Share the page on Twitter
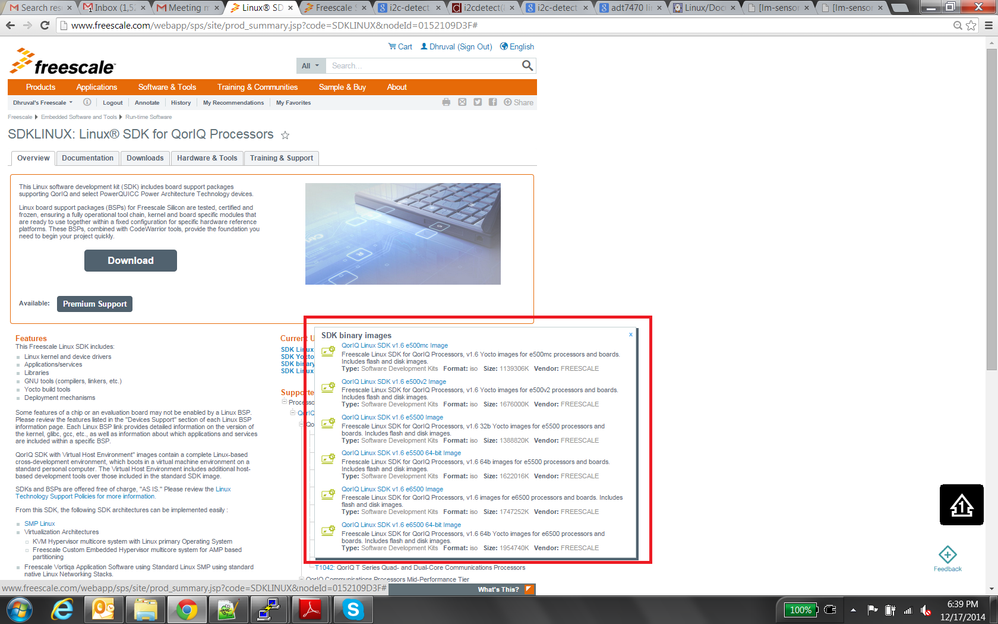Viewport: 998px width, 624px height. (x=477, y=102)
